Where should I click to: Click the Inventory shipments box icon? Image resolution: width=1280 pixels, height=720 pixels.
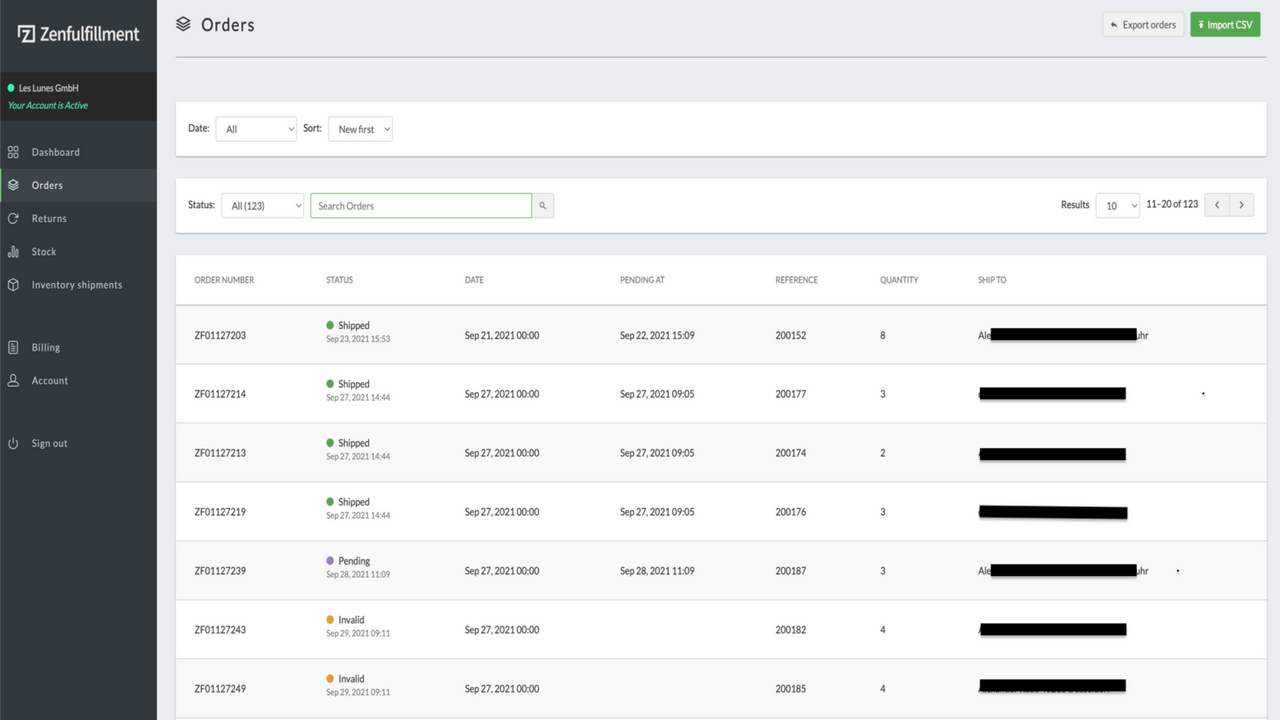pos(13,285)
